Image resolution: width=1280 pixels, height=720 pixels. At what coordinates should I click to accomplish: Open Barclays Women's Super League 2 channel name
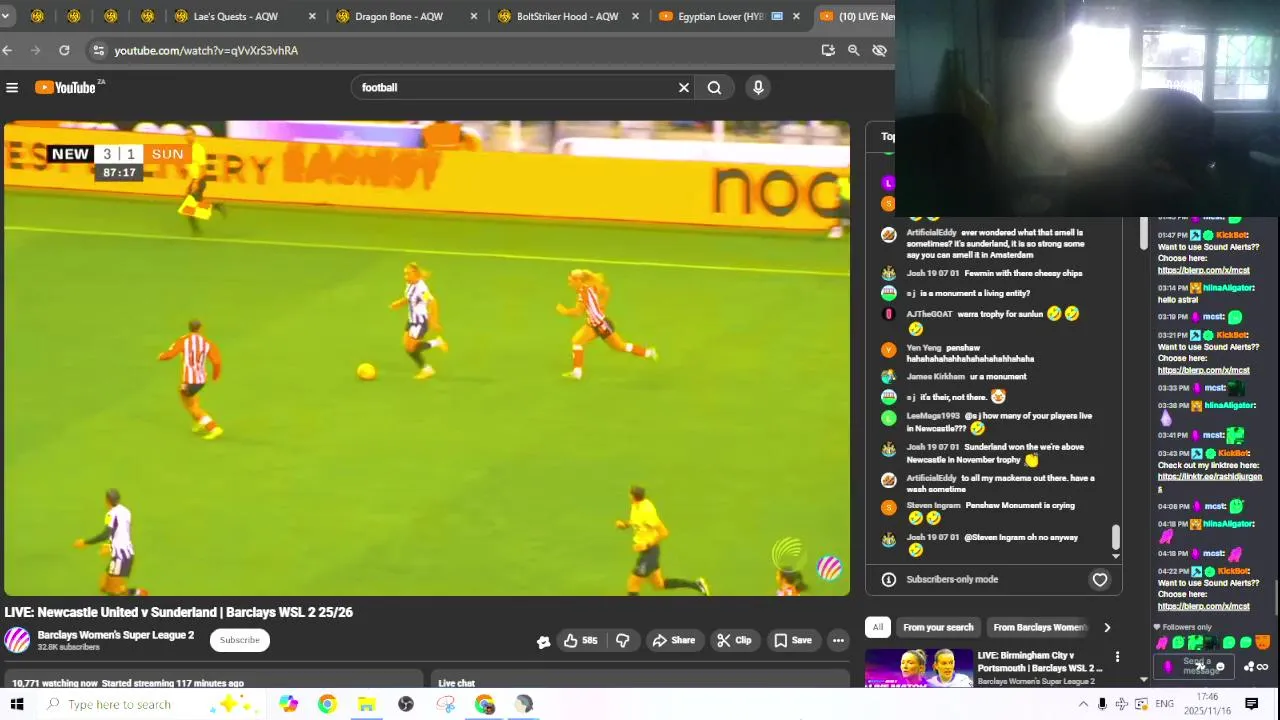coord(116,635)
